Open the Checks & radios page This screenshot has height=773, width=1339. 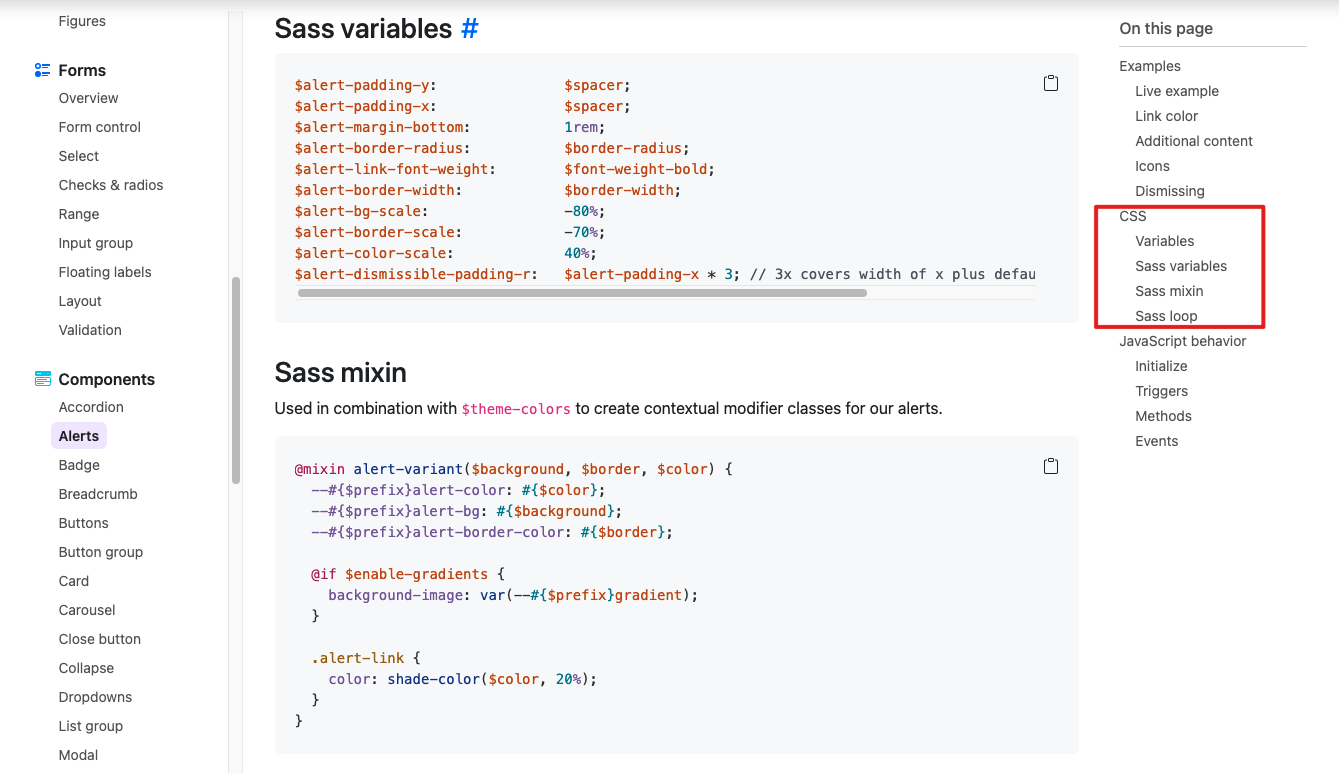click(x=110, y=185)
